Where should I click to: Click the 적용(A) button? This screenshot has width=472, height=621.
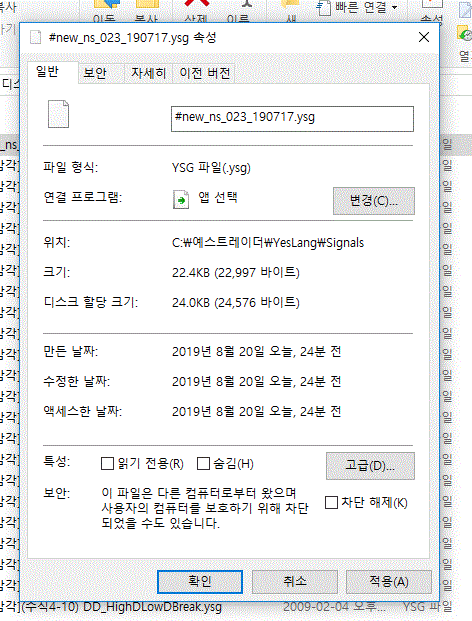388,581
